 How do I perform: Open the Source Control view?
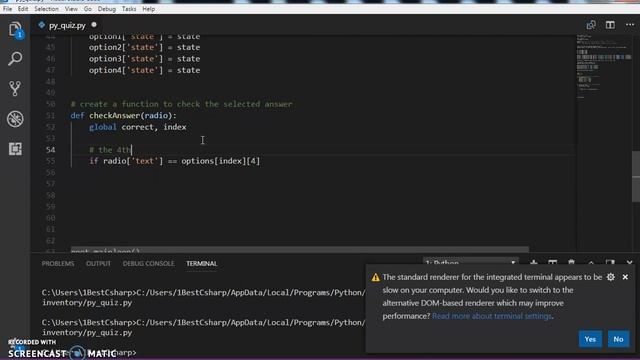coord(15,89)
